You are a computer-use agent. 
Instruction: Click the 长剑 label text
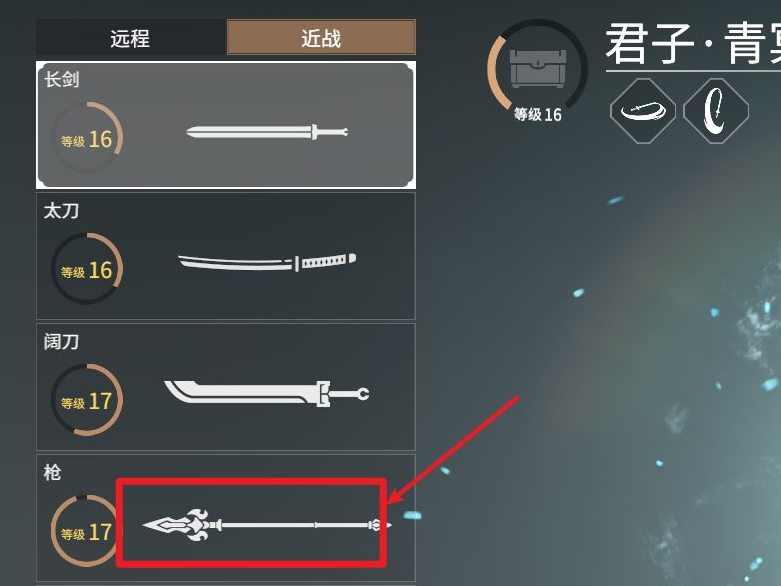[x=62, y=80]
